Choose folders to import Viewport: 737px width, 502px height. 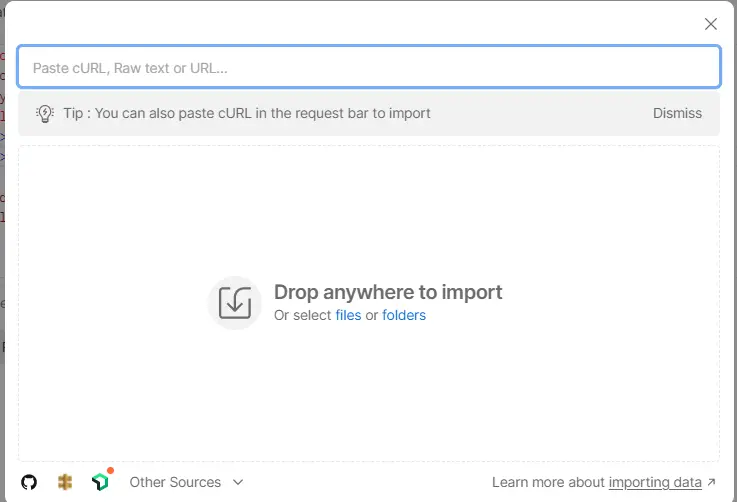pyautogui.click(x=404, y=315)
